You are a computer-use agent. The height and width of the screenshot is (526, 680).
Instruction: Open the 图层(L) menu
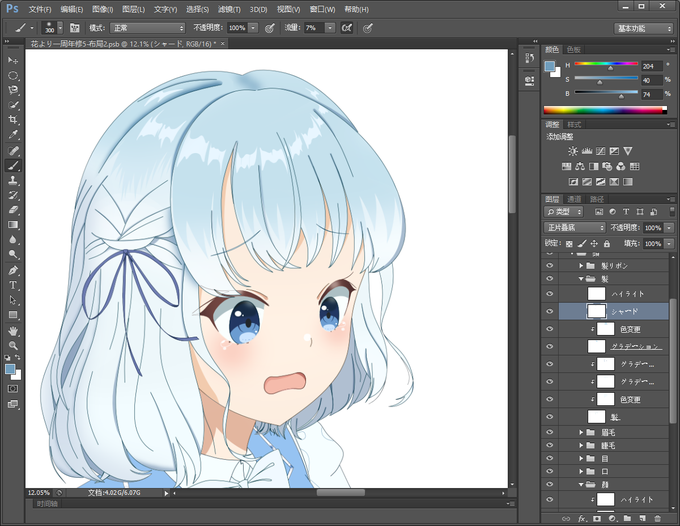point(133,10)
